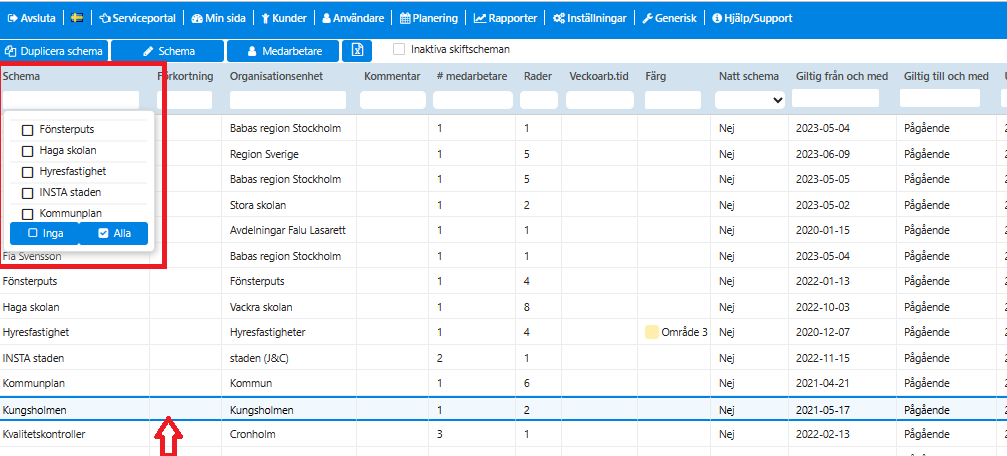The height and width of the screenshot is (456, 1007).
Task: Click the Avdelningar Falu Lasarett cell
Action: pyautogui.click(x=288, y=230)
